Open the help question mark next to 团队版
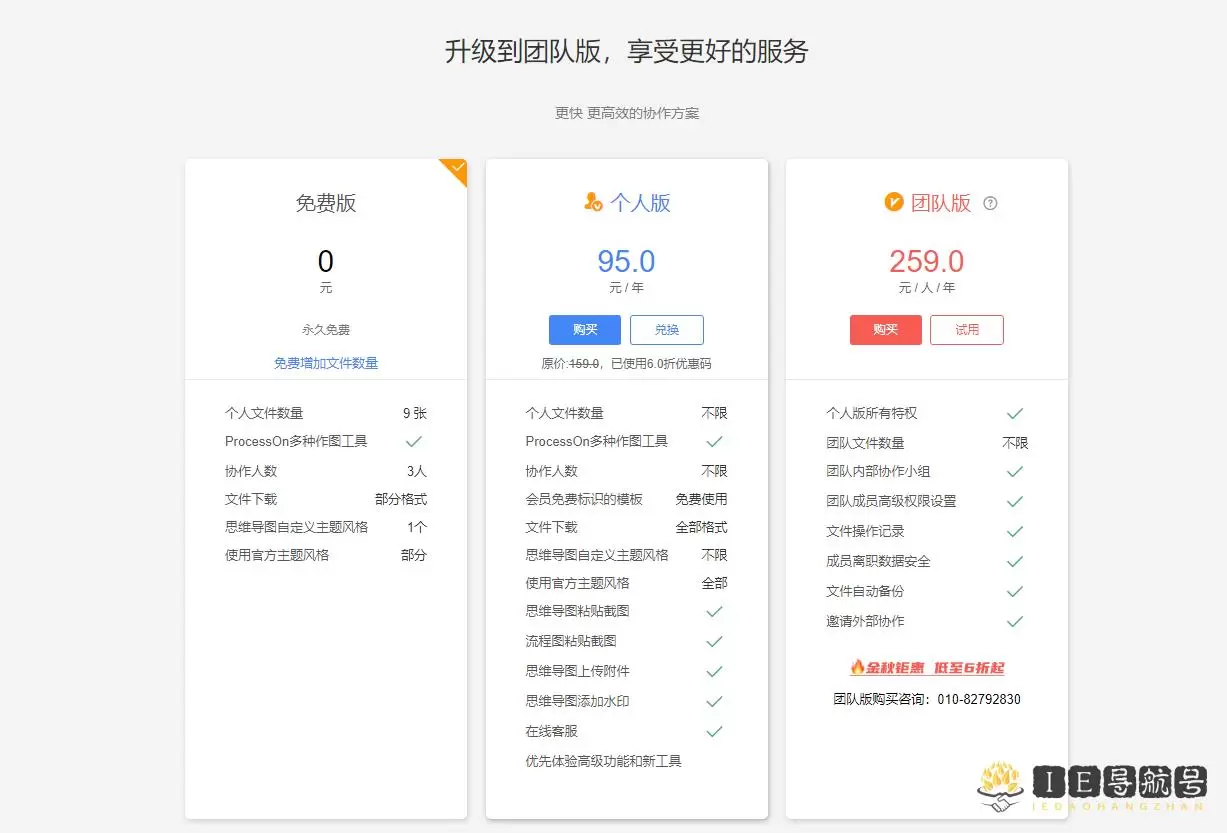 [989, 203]
